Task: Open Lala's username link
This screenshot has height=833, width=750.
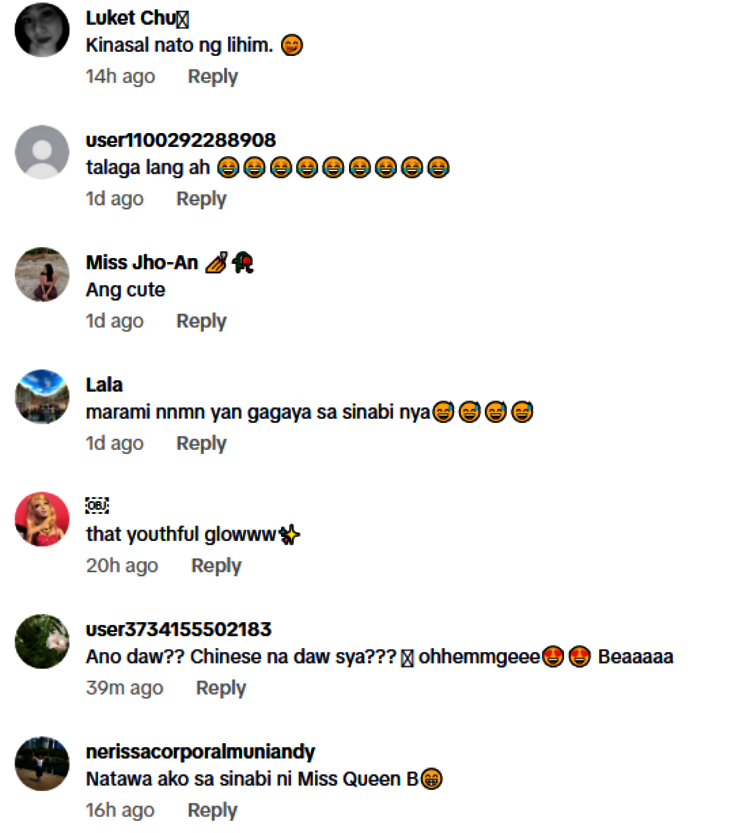Action: click(104, 385)
